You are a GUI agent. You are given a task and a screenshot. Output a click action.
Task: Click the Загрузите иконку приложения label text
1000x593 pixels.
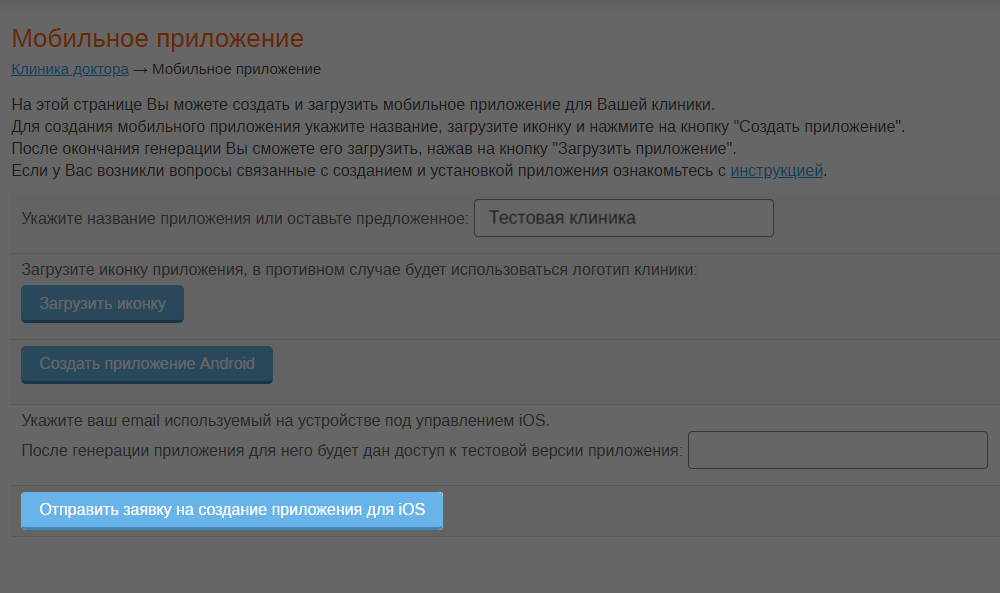coord(359,270)
